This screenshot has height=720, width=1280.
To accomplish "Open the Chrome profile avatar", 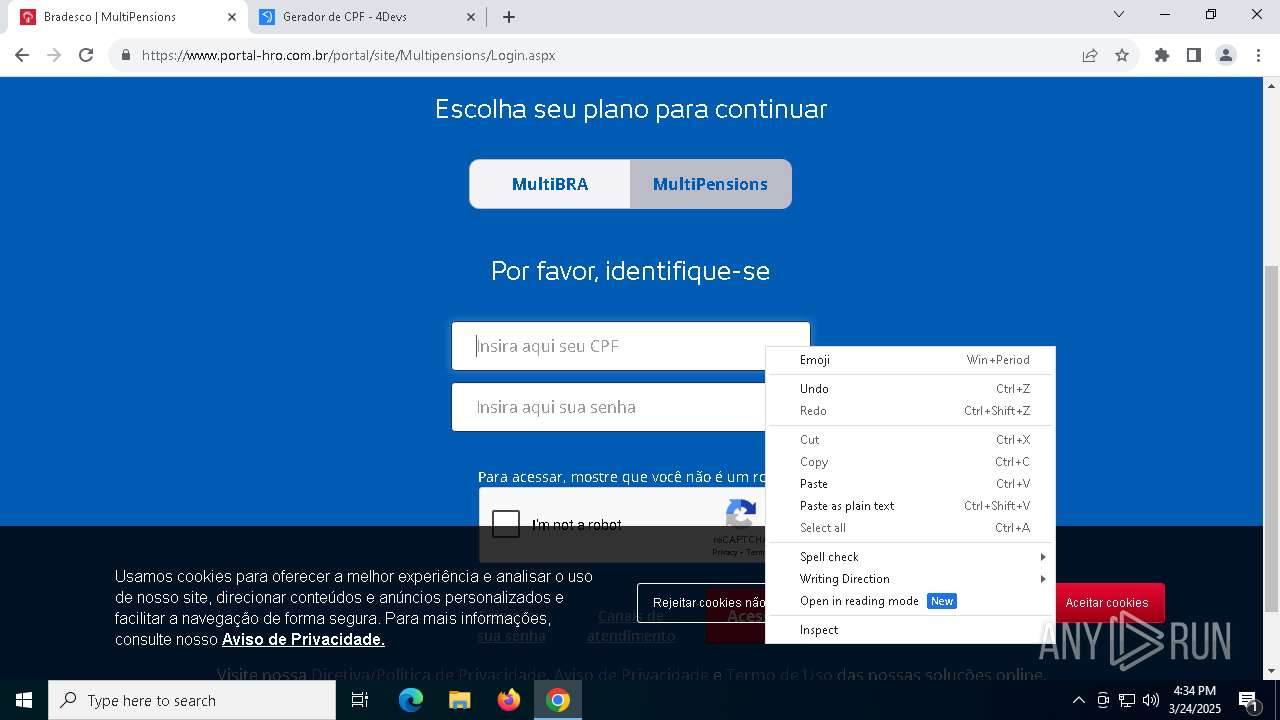I will coord(1226,55).
